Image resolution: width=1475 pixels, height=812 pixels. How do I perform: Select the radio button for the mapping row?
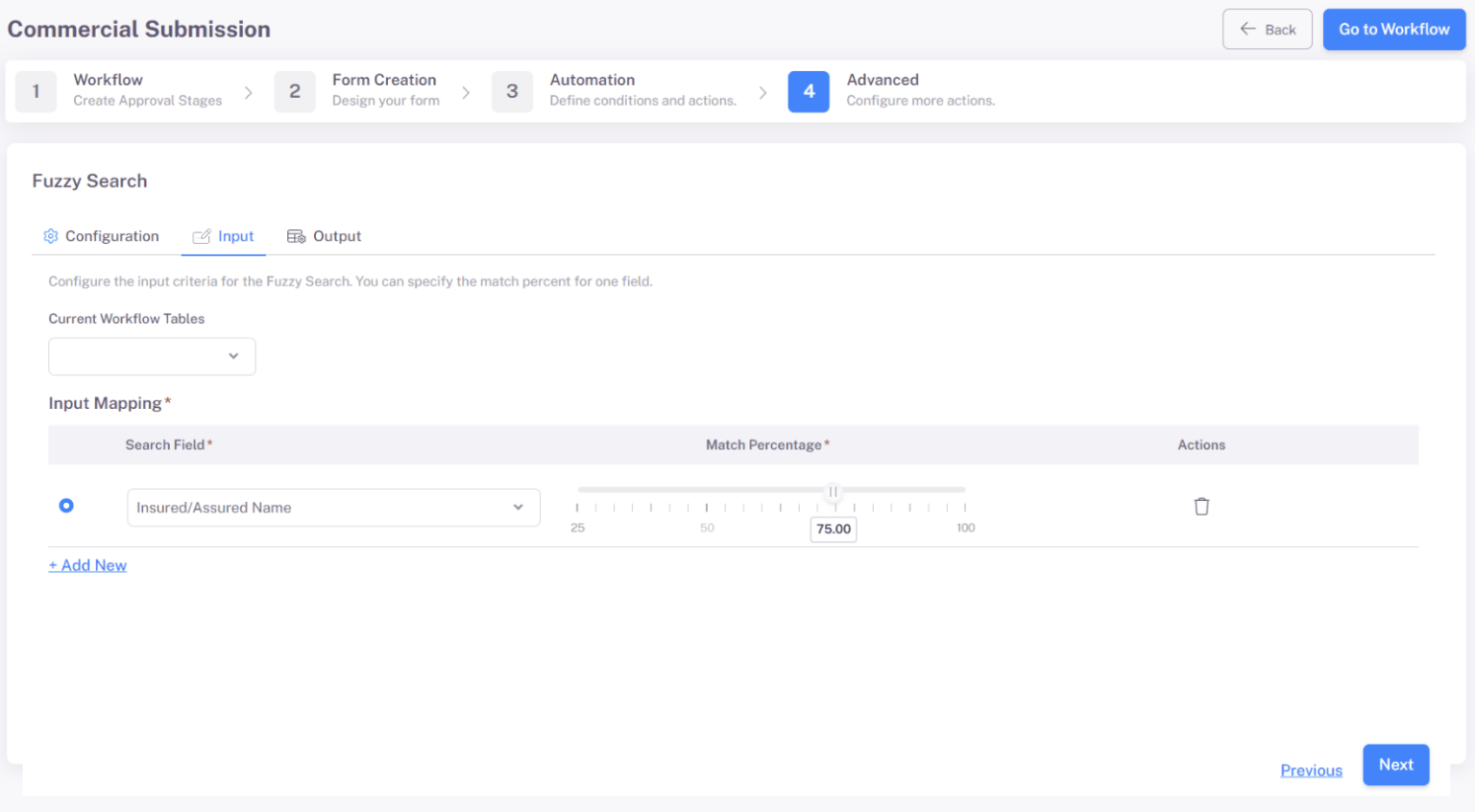click(66, 505)
